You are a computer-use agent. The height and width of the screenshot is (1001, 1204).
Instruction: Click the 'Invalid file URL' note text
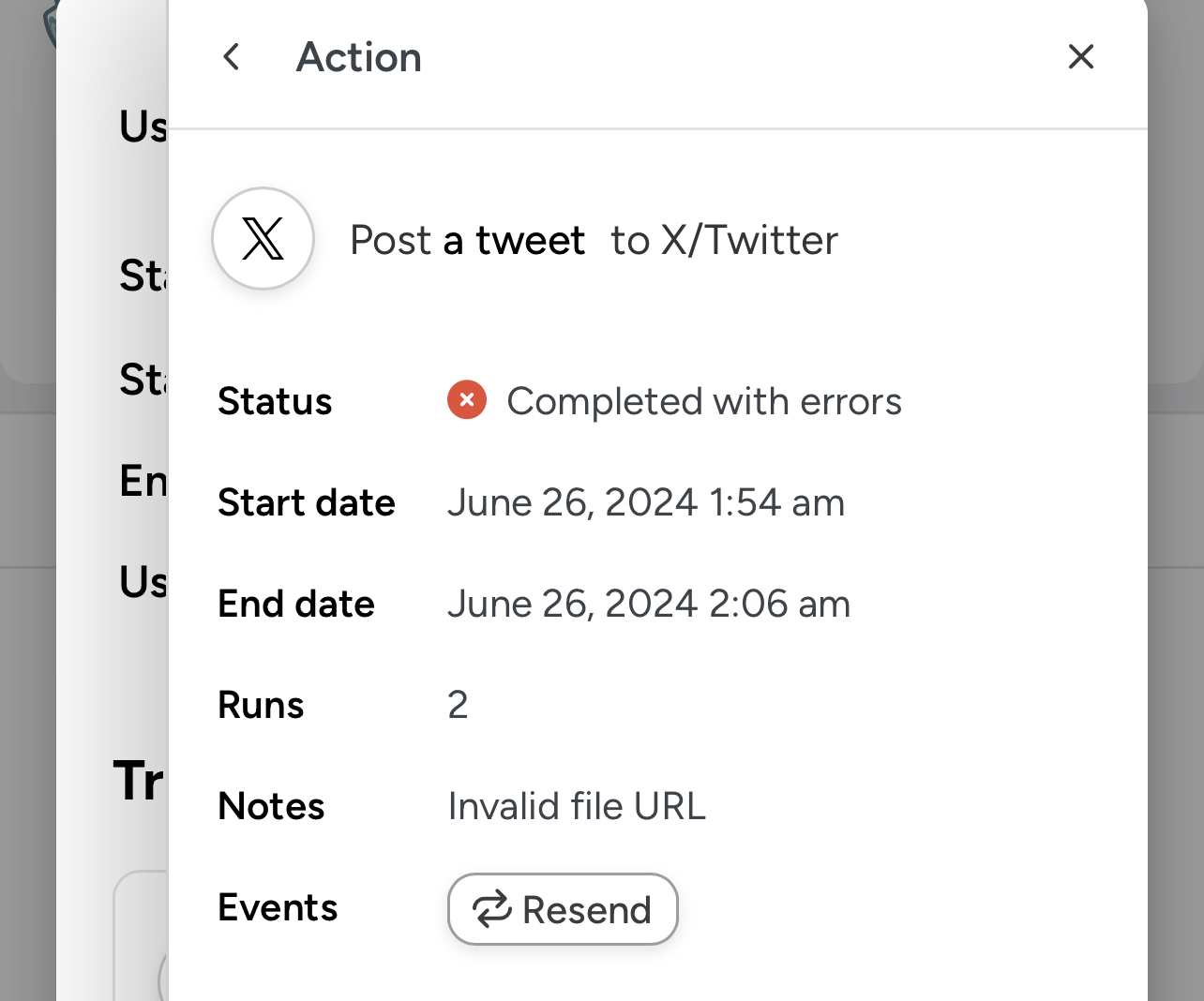tap(577, 806)
